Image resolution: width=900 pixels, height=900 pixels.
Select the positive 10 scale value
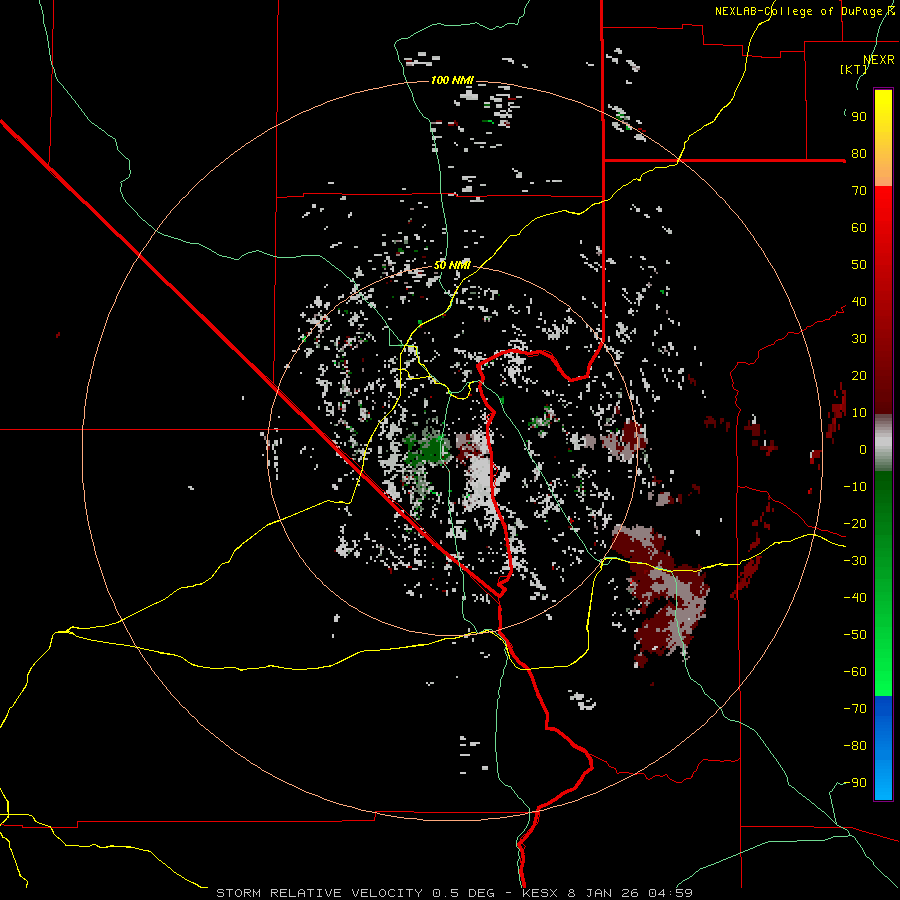859,413
